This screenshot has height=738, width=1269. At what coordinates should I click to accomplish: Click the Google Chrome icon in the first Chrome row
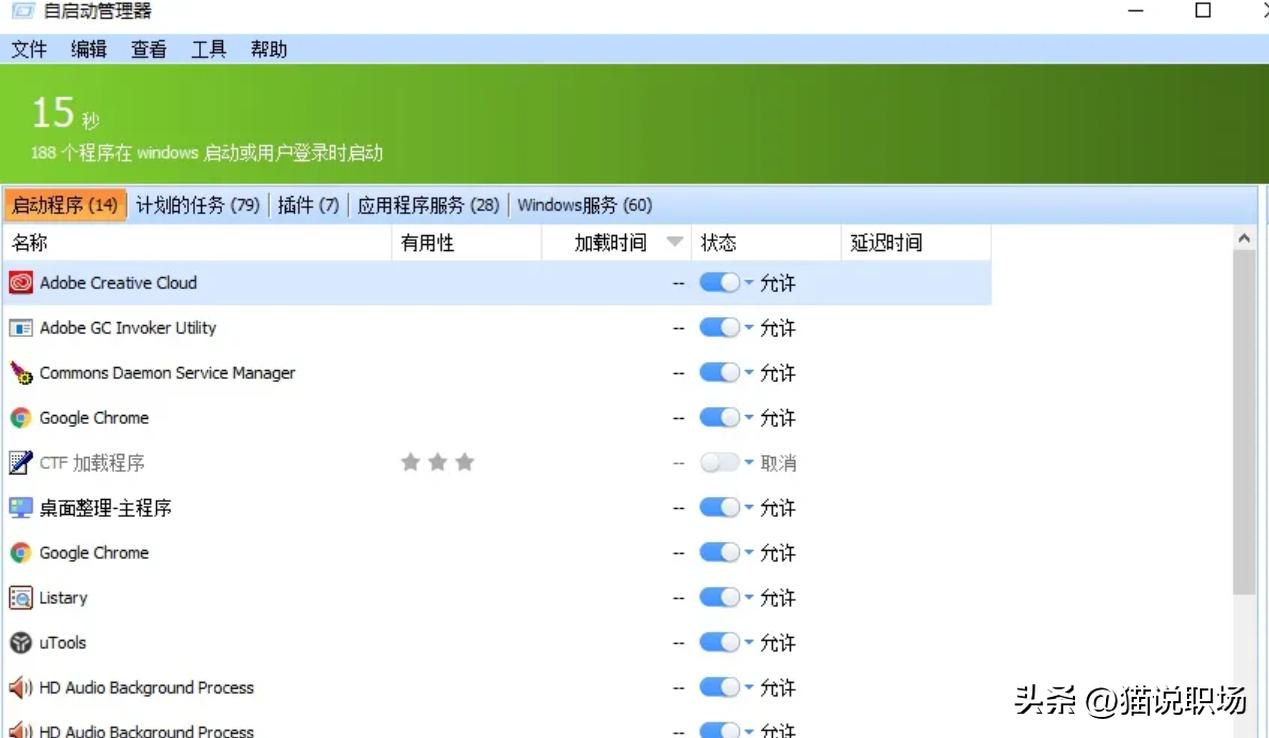pos(22,417)
